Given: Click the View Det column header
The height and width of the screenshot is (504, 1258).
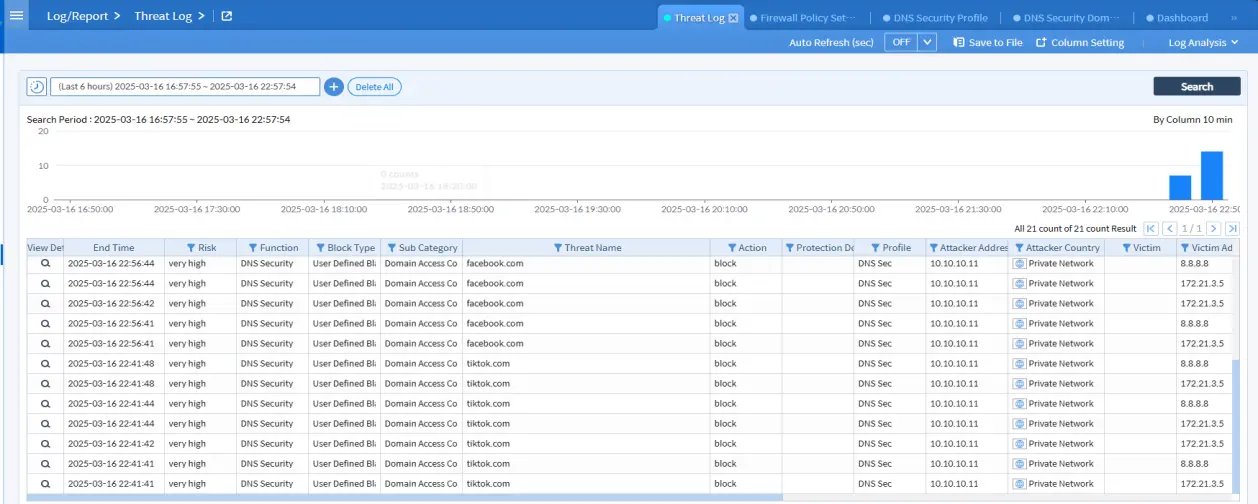Looking at the screenshot, I should [45, 248].
